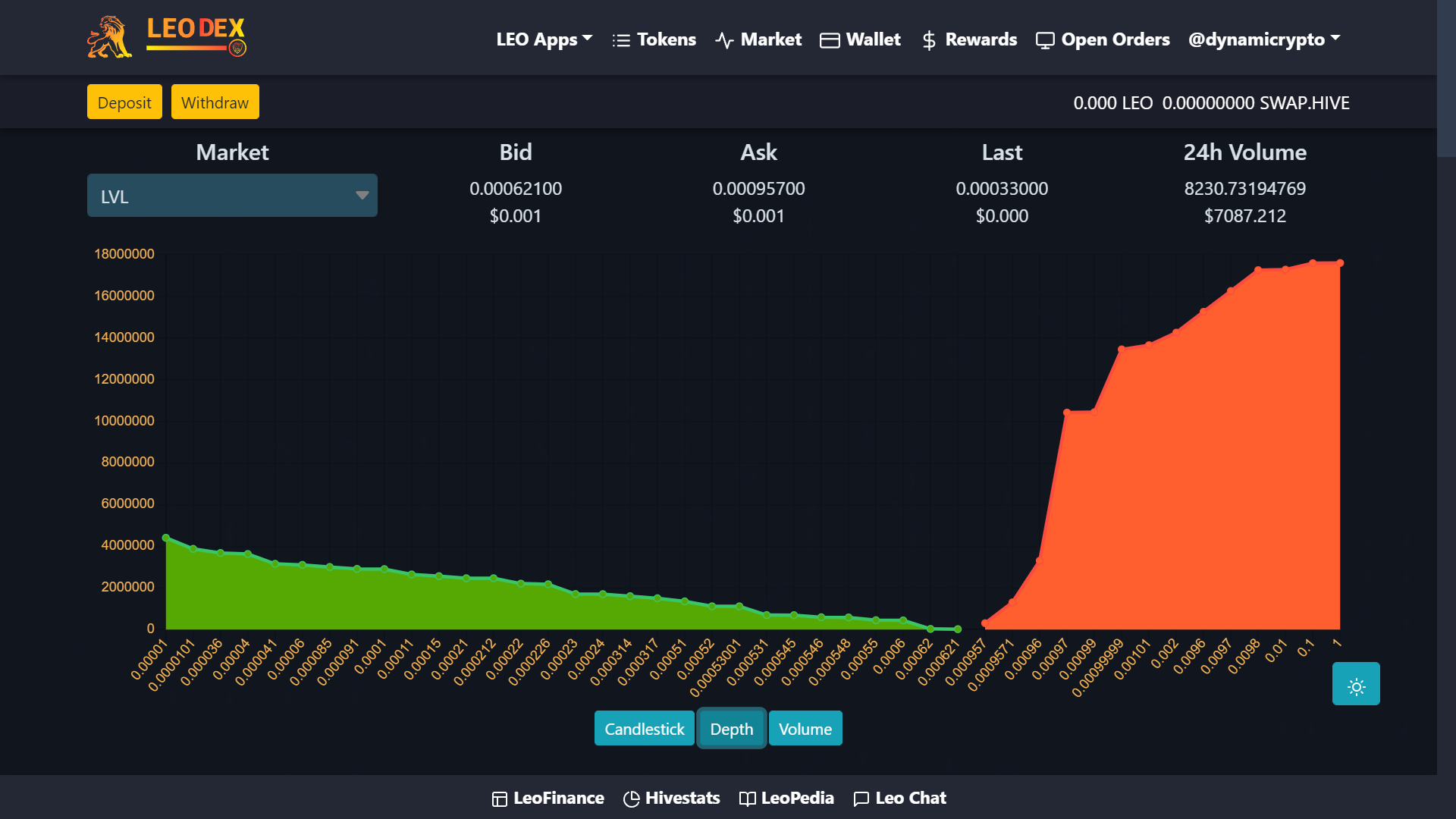1456x819 pixels.
Task: Go to the Tokens page
Action: coord(654,39)
